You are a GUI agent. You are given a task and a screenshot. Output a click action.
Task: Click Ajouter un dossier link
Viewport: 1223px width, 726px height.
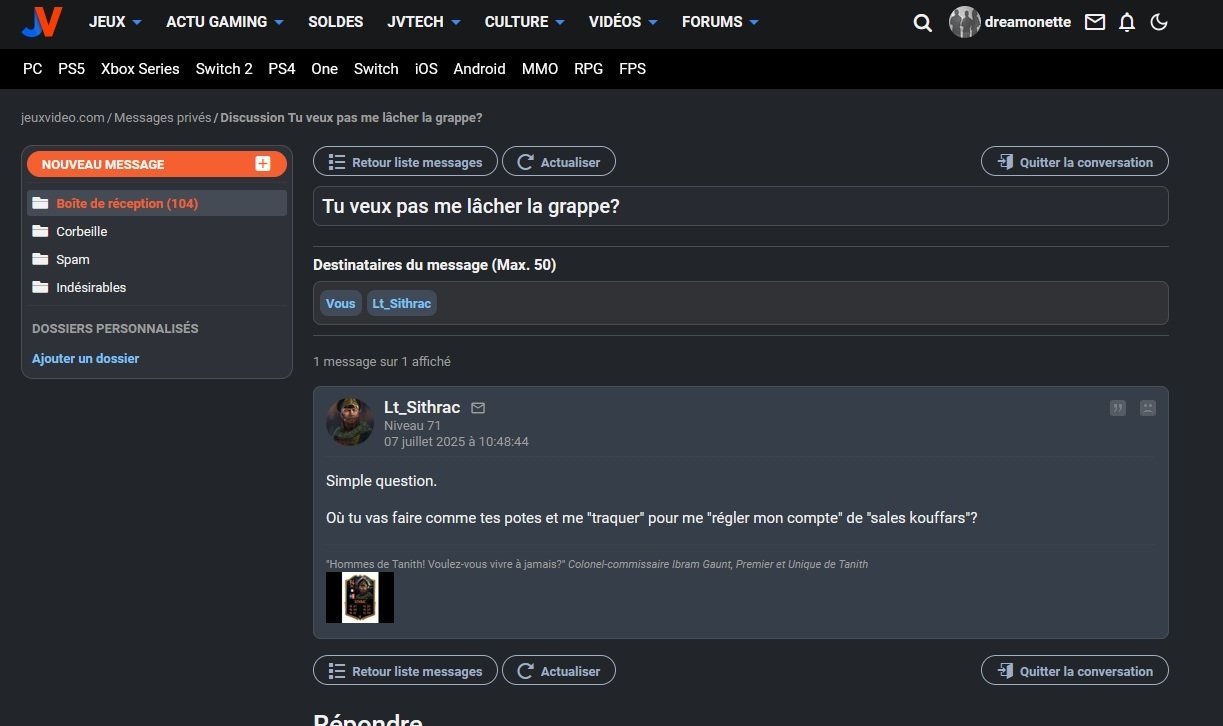coord(86,358)
